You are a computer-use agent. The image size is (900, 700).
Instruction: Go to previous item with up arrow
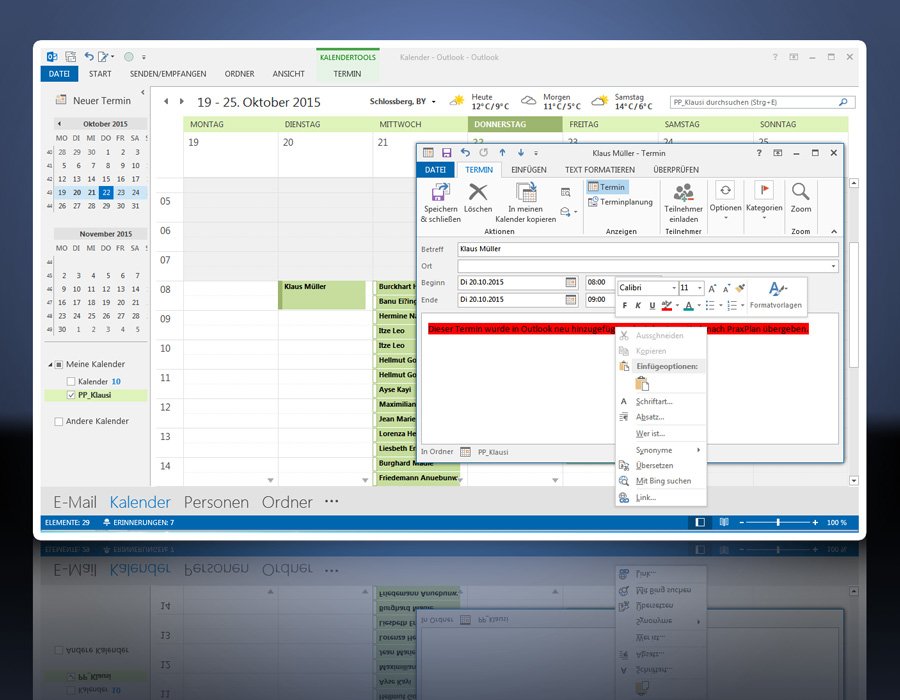point(502,153)
